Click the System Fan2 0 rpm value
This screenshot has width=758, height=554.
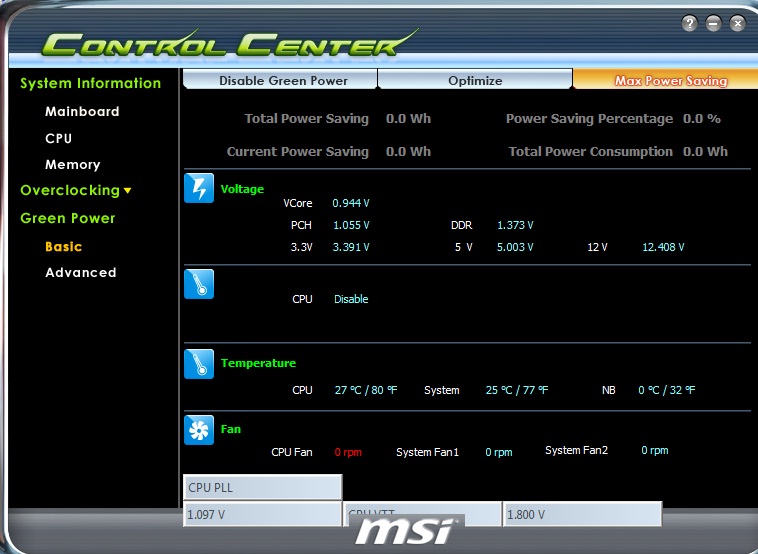655,451
